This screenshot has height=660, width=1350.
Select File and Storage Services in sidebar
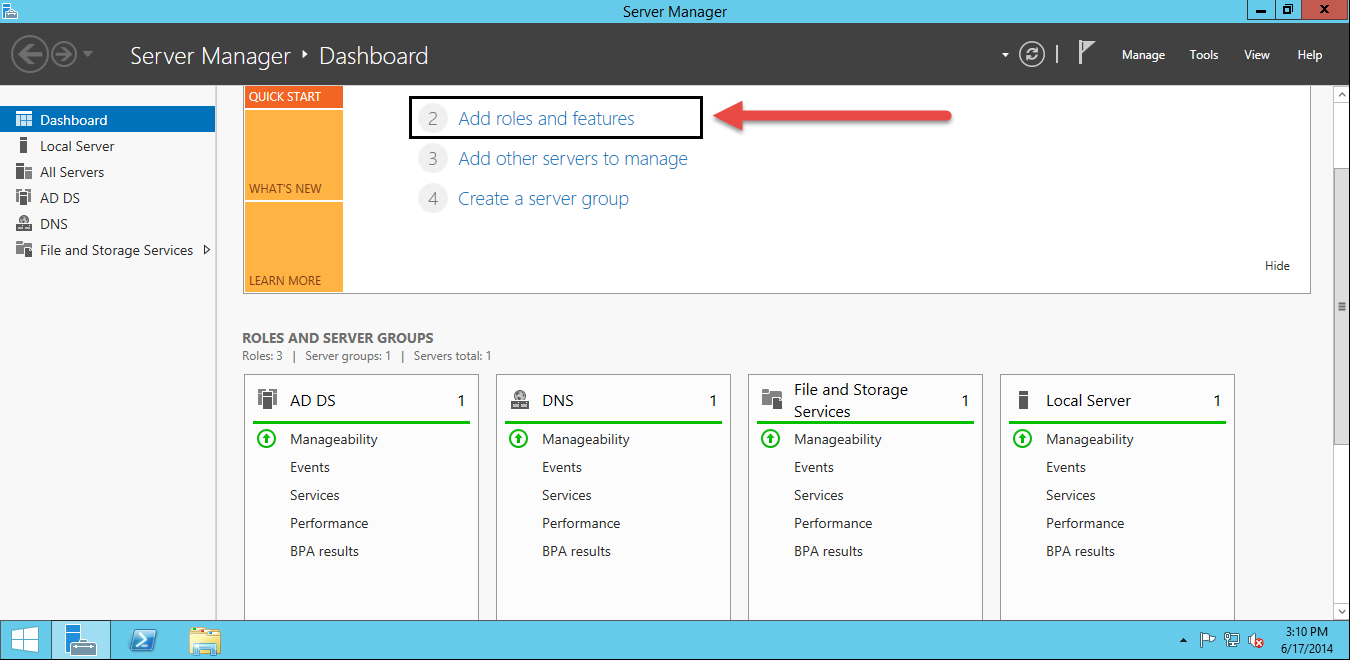[x=107, y=250]
